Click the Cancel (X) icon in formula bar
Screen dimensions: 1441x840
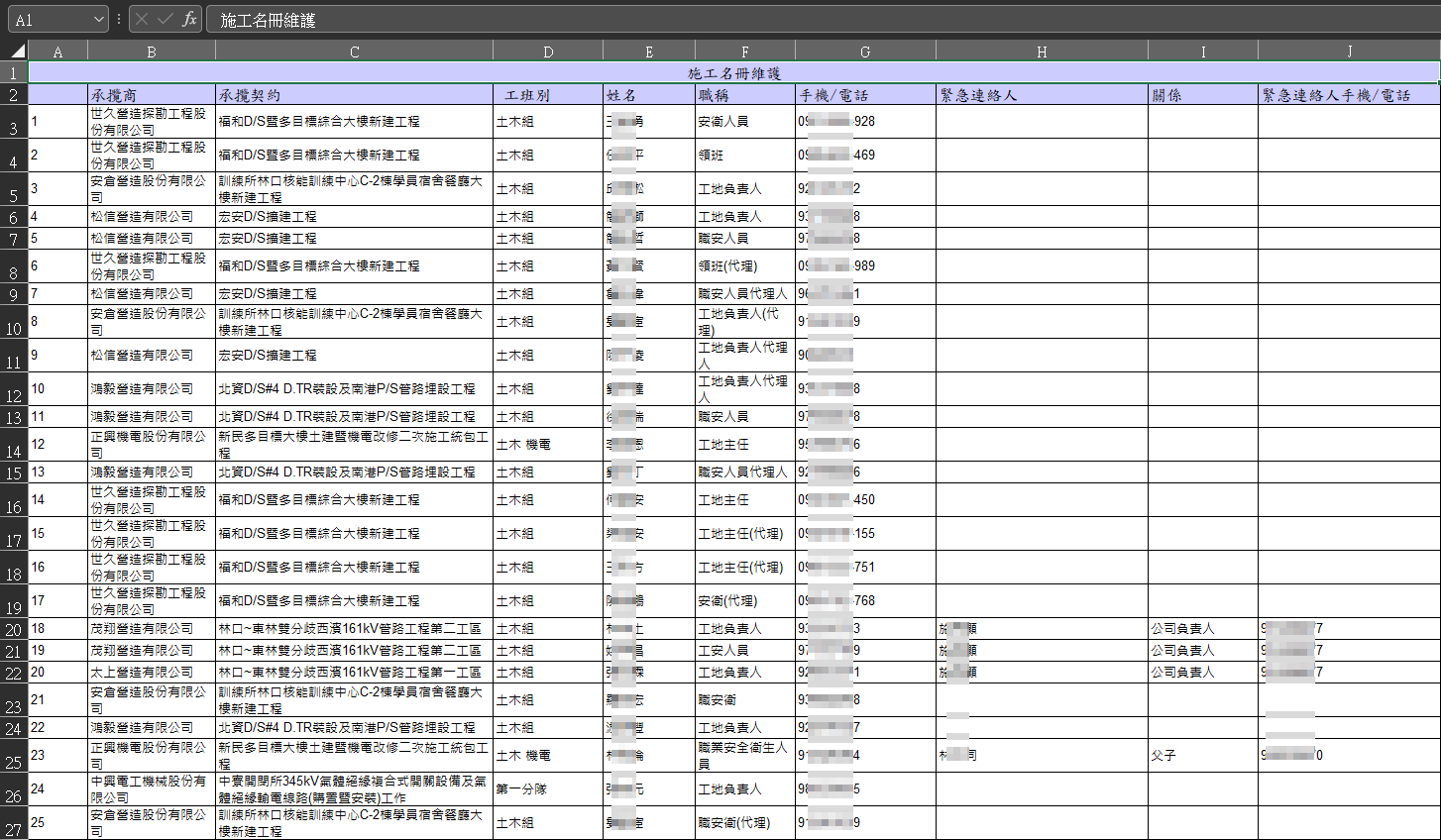[142, 19]
